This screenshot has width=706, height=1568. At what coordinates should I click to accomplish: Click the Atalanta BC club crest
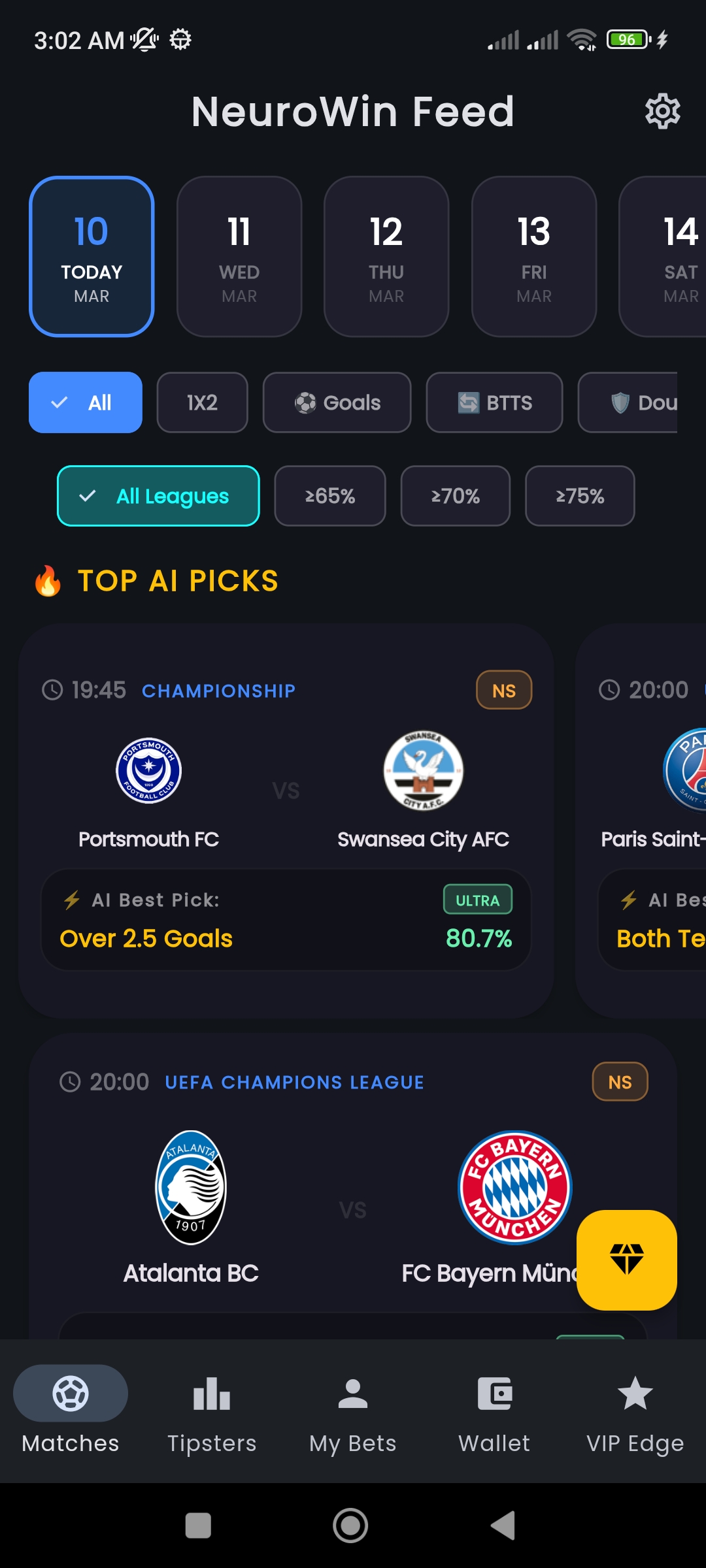pos(190,1187)
